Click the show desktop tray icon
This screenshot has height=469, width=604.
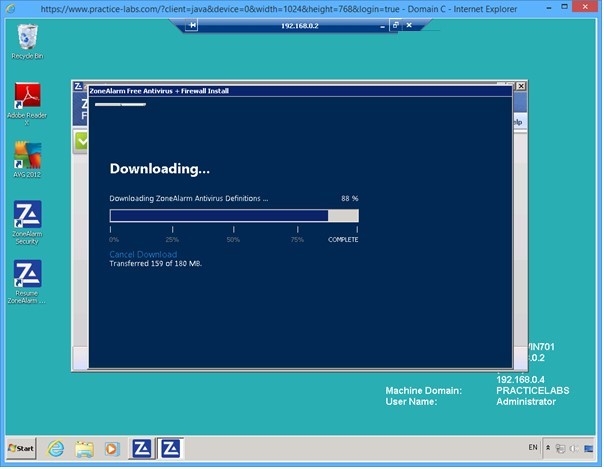point(588,448)
